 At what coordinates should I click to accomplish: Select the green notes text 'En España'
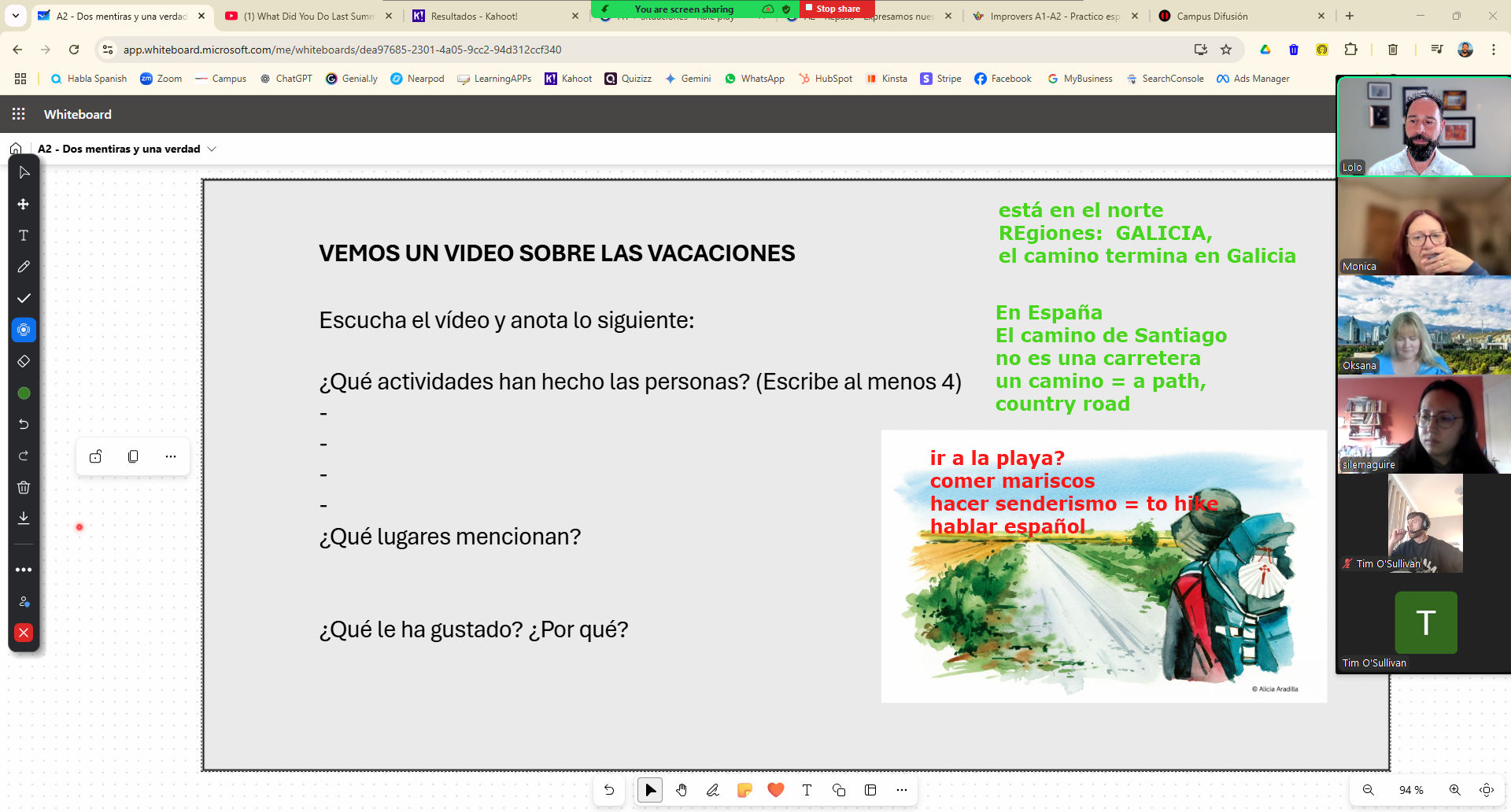[1049, 312]
